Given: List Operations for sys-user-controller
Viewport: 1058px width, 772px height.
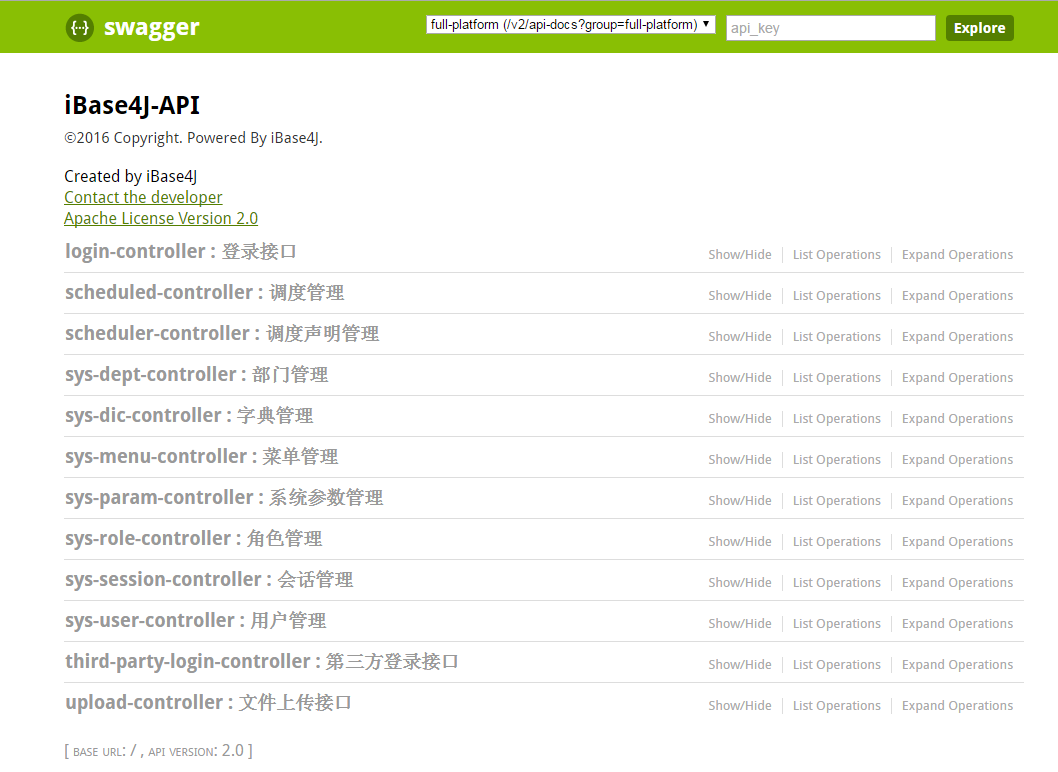Looking at the screenshot, I should pos(837,624).
